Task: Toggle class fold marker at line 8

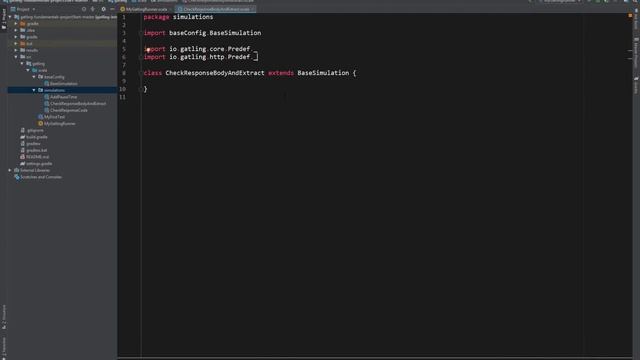Action: [141, 73]
